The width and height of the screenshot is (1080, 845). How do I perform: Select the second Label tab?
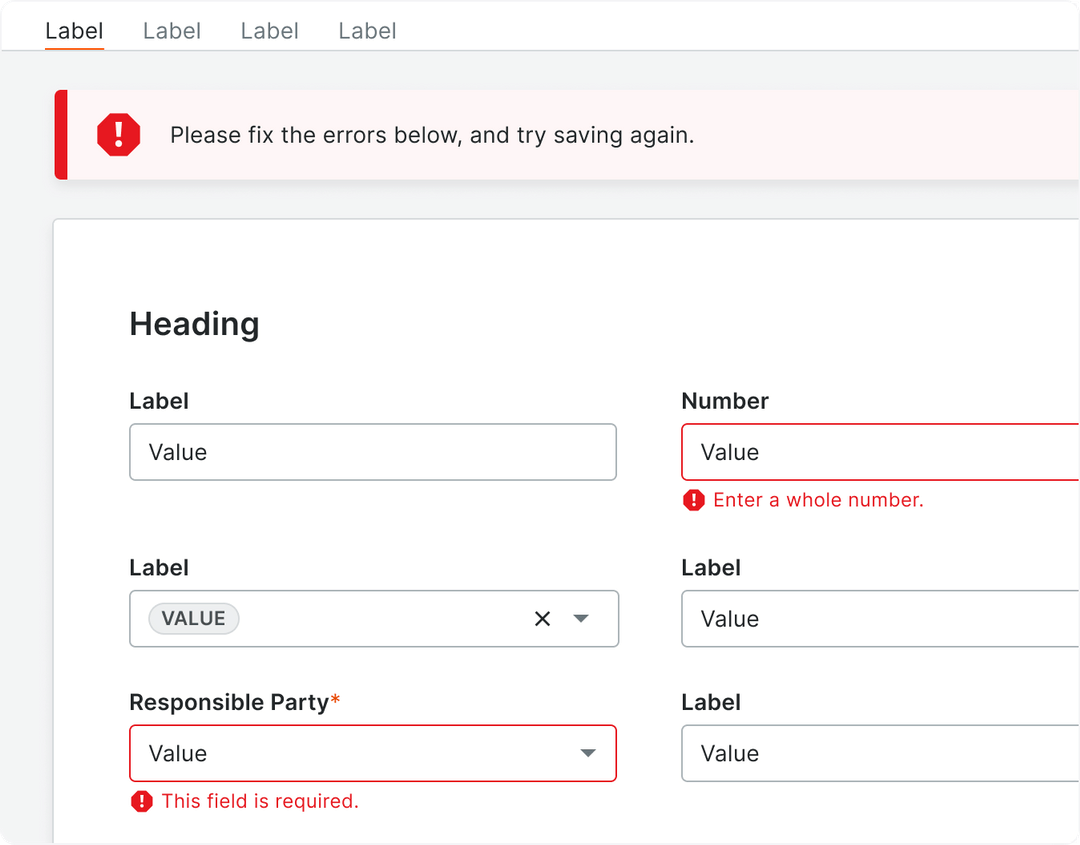coord(171,31)
